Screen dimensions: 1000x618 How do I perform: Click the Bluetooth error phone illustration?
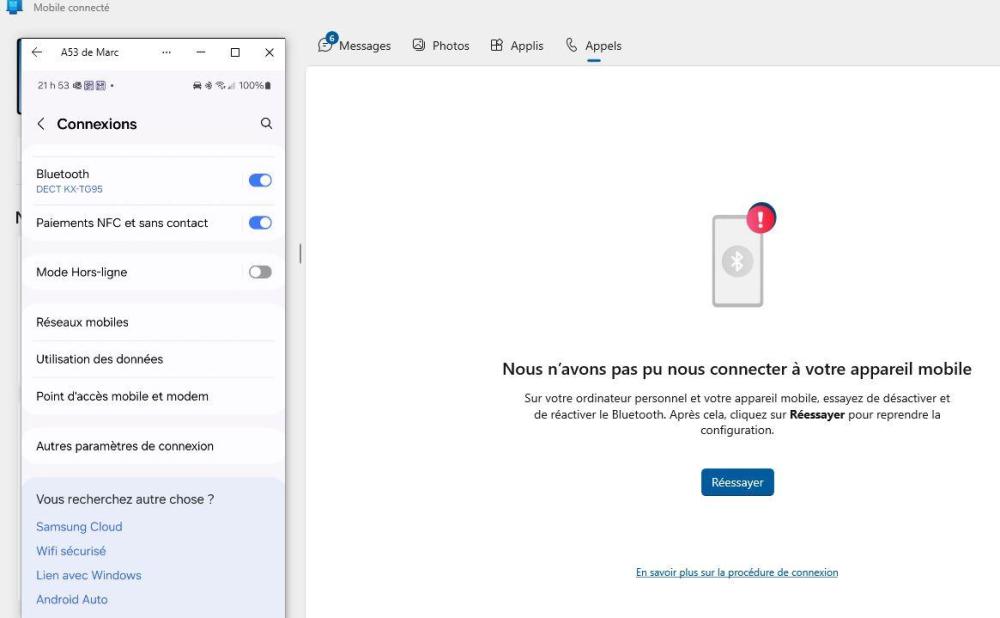[x=740, y=257]
